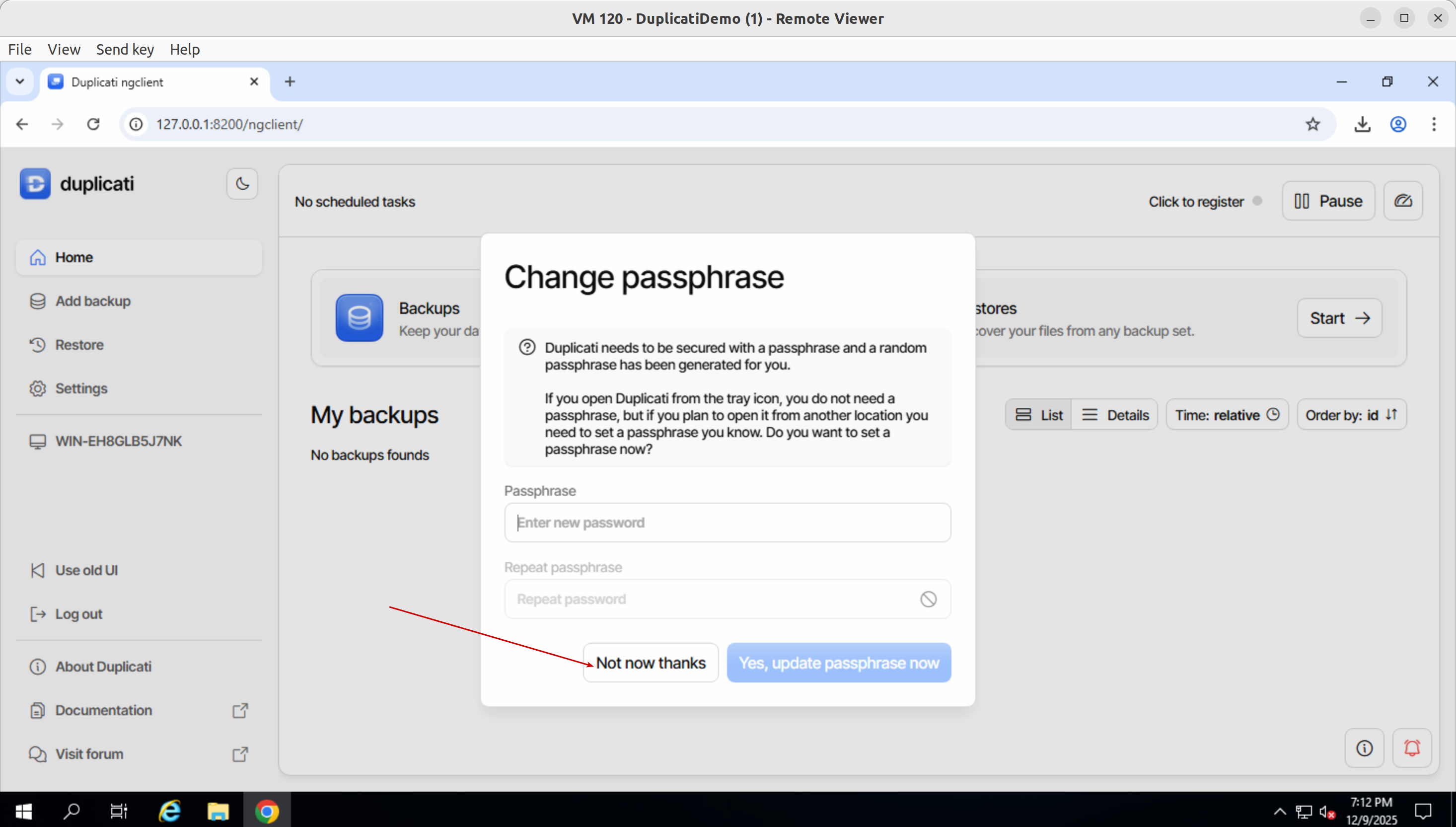Image resolution: width=1456 pixels, height=827 pixels.
Task: Click the browser downloads icon
Action: (x=1362, y=124)
